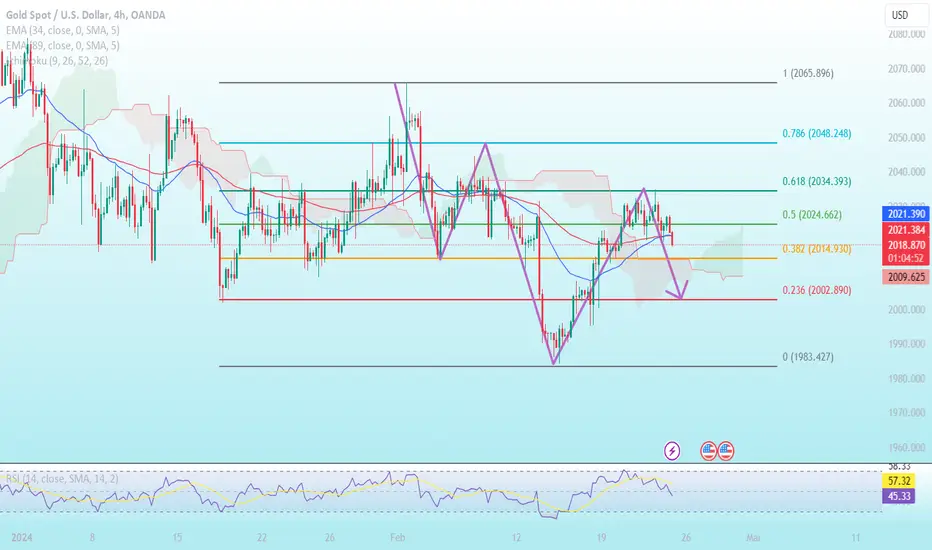Click the 15 date on time axis
Image resolution: width=932 pixels, height=550 pixels.
[x=177, y=538]
